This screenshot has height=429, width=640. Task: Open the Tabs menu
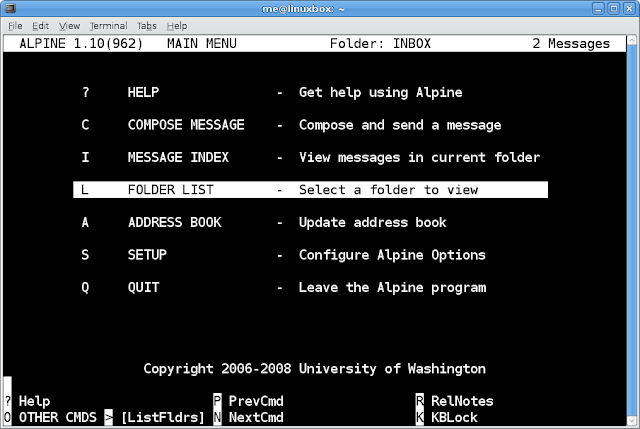pyautogui.click(x=147, y=26)
